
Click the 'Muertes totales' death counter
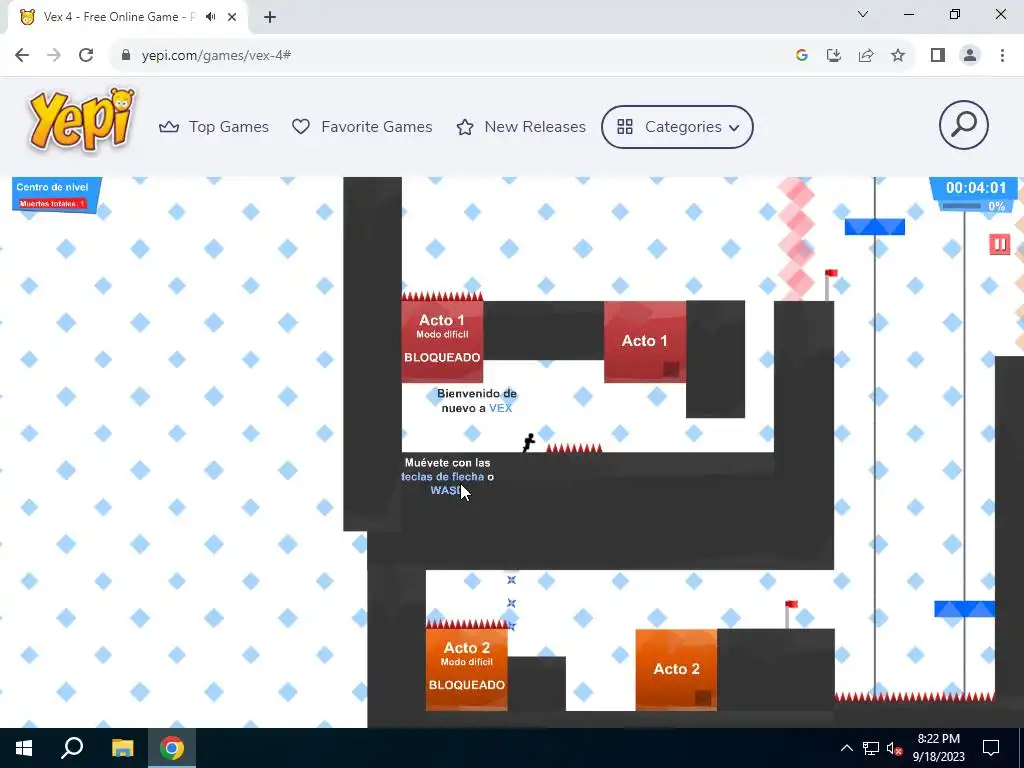(52, 204)
